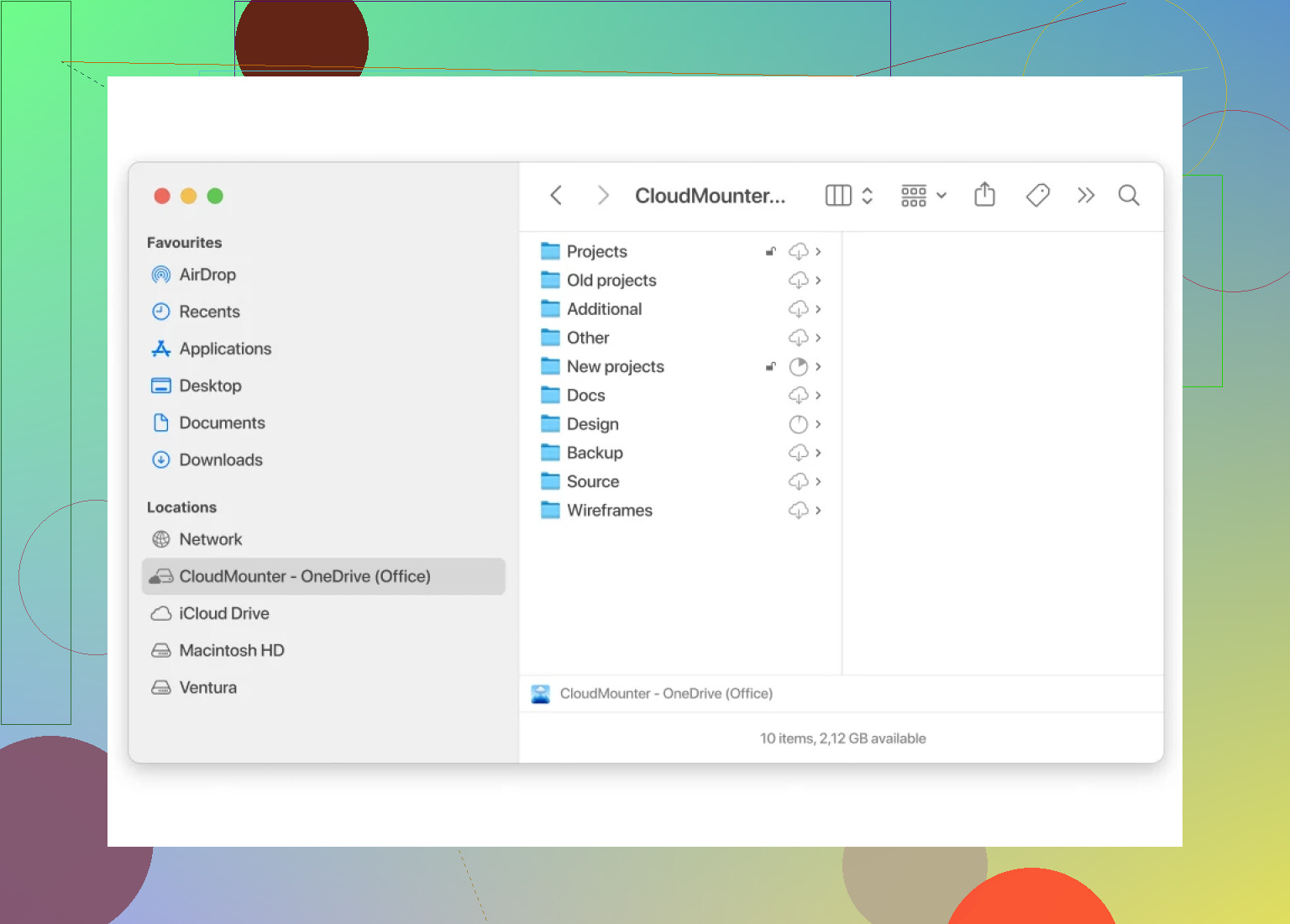Screen dimensions: 1290x924
Task: Click the lock icon on Projects row
Action: [x=770, y=251]
